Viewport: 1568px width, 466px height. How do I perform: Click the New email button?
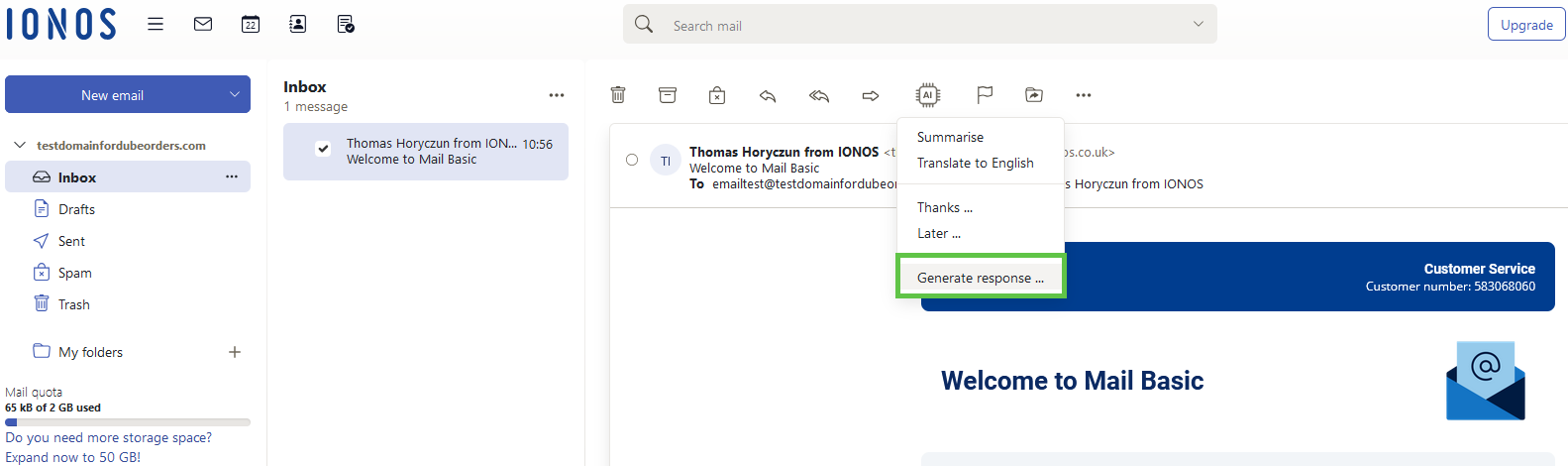[112, 94]
